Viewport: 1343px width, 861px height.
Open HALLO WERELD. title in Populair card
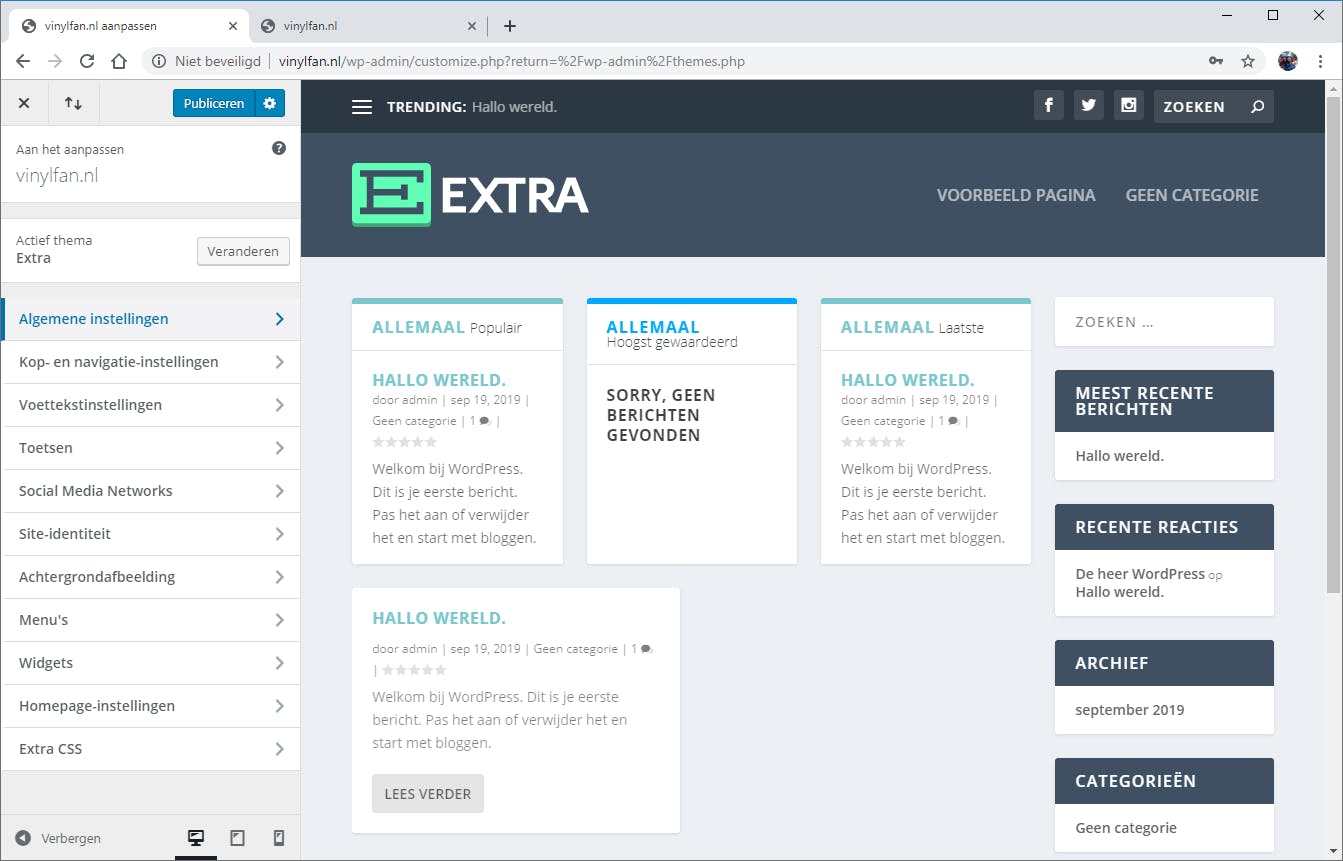tap(439, 380)
